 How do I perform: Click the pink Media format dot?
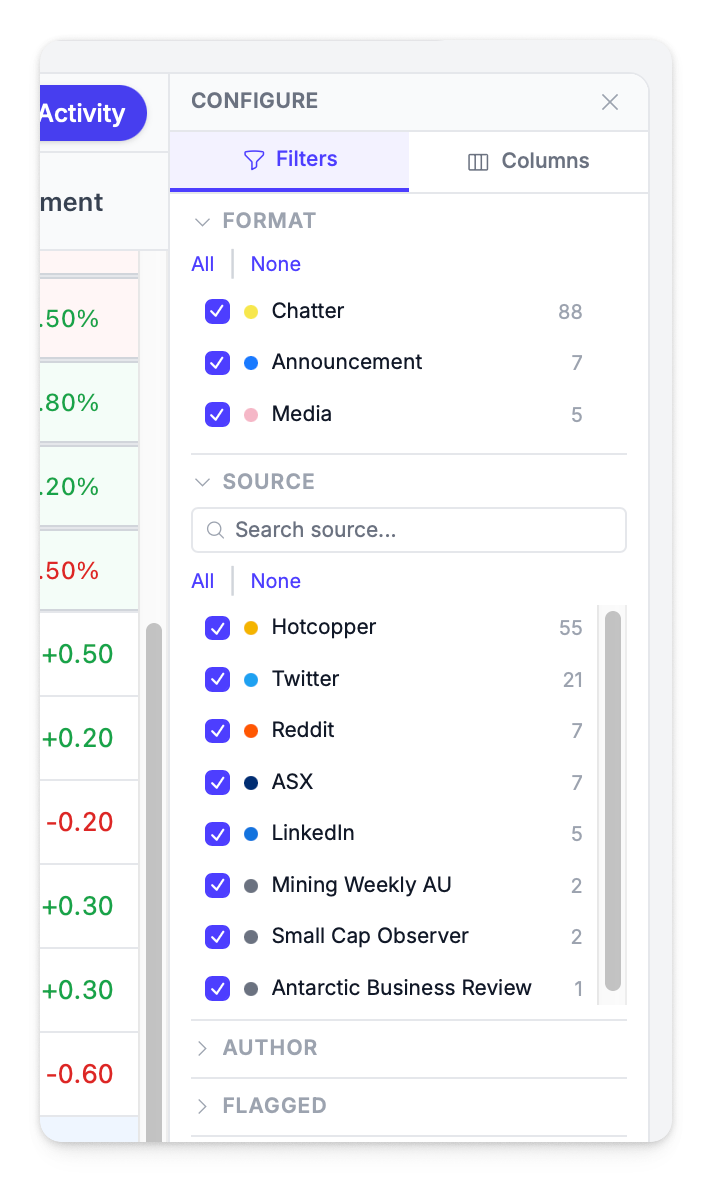251,415
